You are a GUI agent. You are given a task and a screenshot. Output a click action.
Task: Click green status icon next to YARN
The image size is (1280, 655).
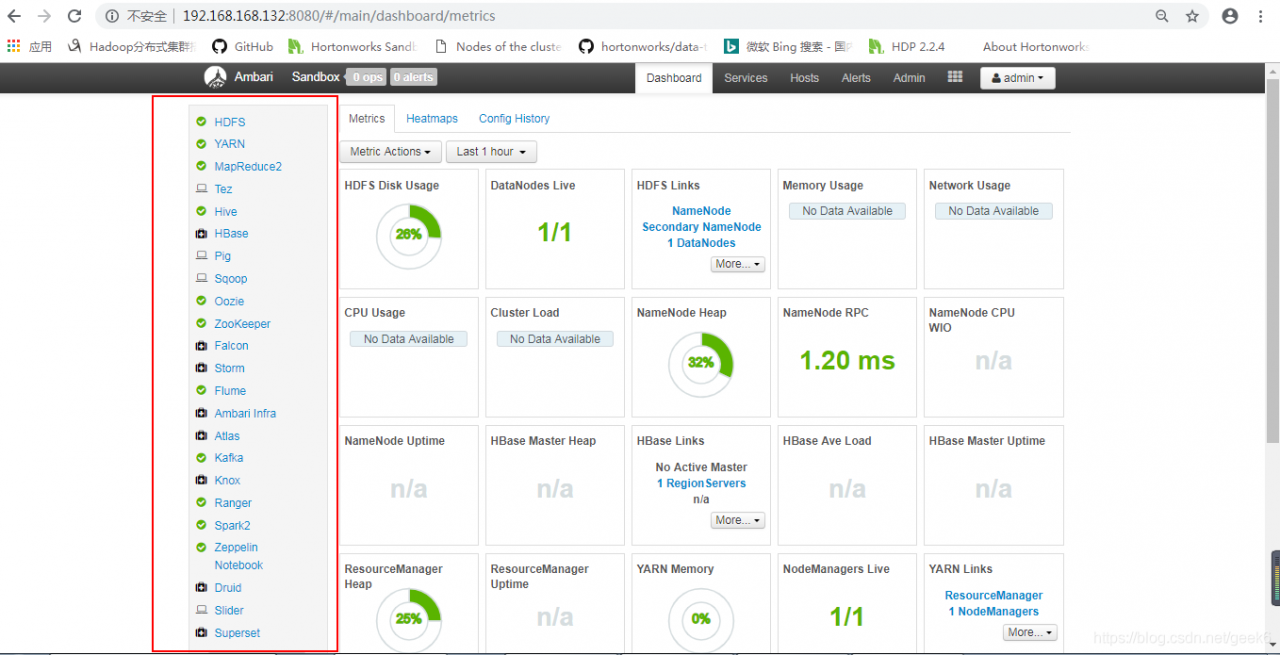point(201,144)
